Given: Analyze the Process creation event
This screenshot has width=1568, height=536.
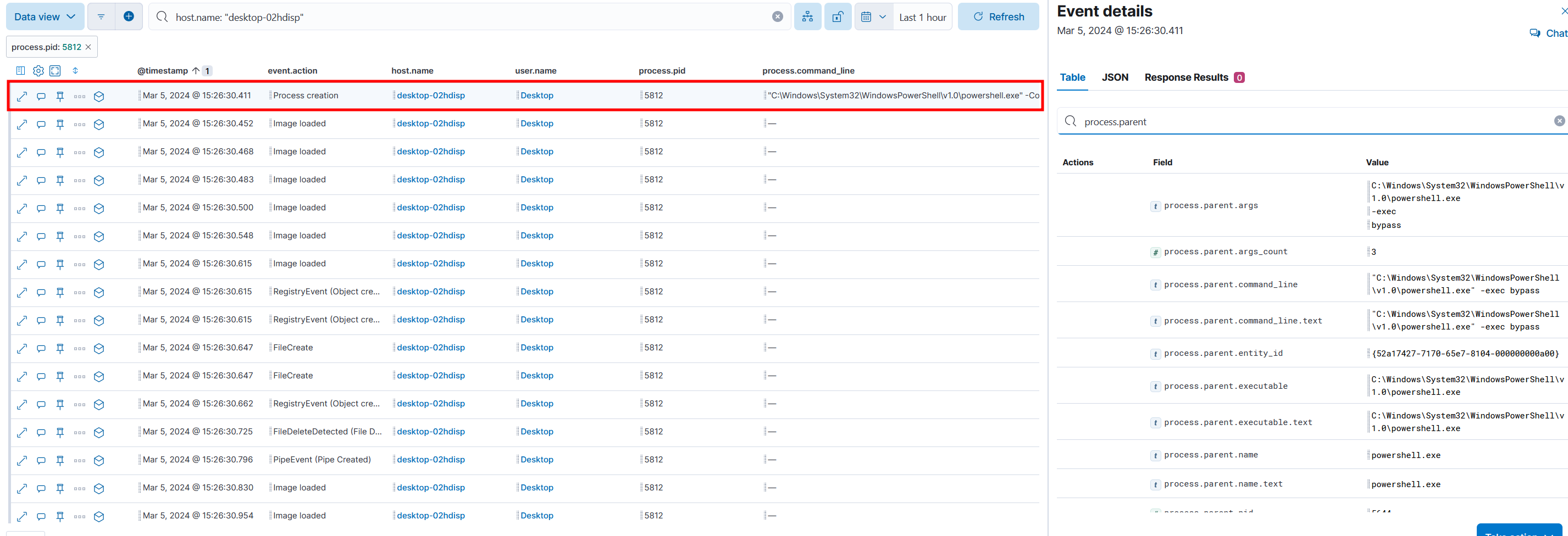Looking at the screenshot, I should tap(99, 96).
